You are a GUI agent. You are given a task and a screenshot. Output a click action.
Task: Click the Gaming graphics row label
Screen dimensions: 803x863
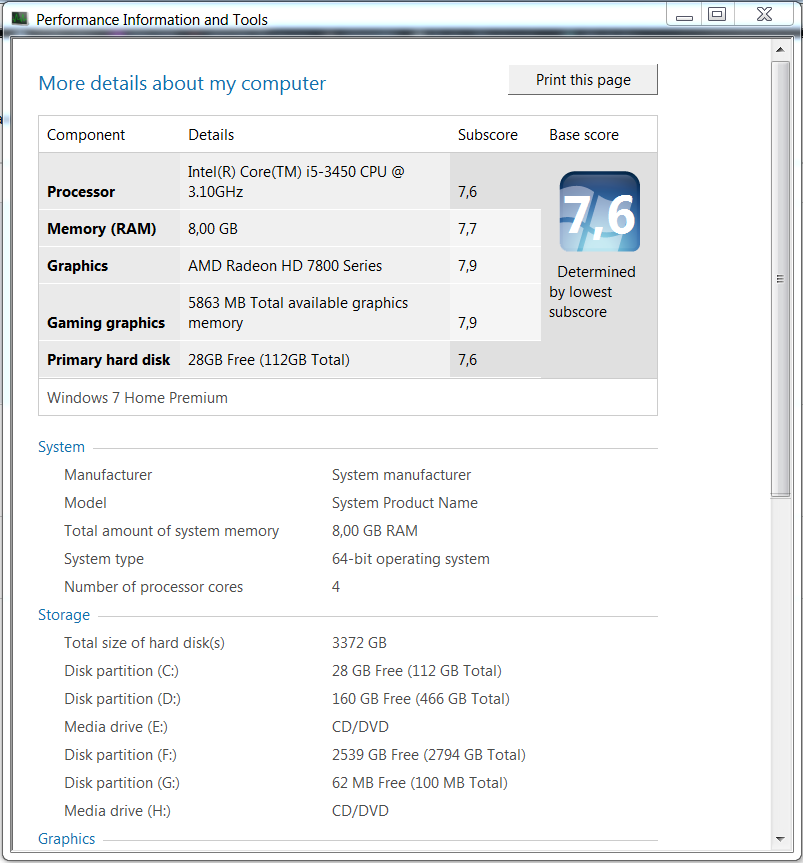point(106,323)
